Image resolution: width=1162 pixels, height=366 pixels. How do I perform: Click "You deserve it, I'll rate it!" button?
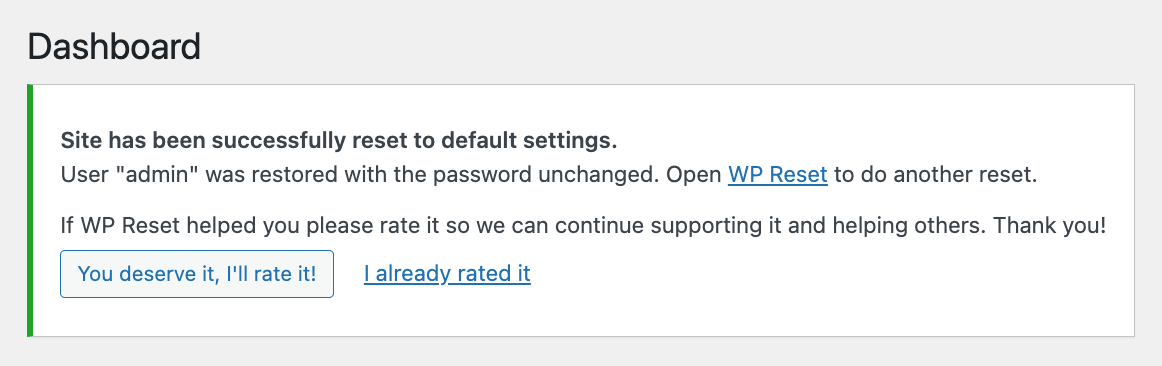pyautogui.click(x=197, y=274)
